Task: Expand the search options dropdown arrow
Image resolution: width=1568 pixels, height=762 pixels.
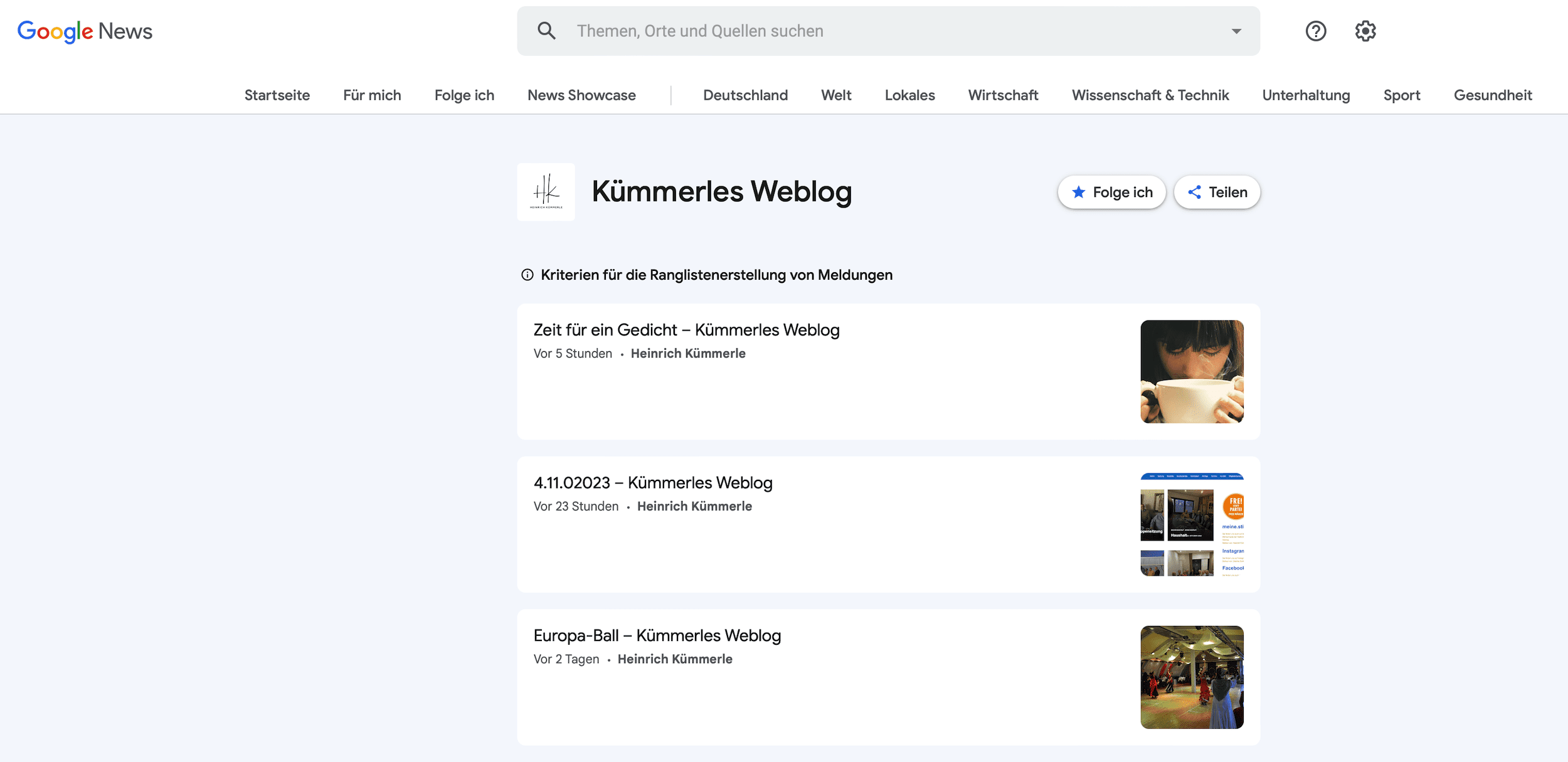Action: 1236,31
